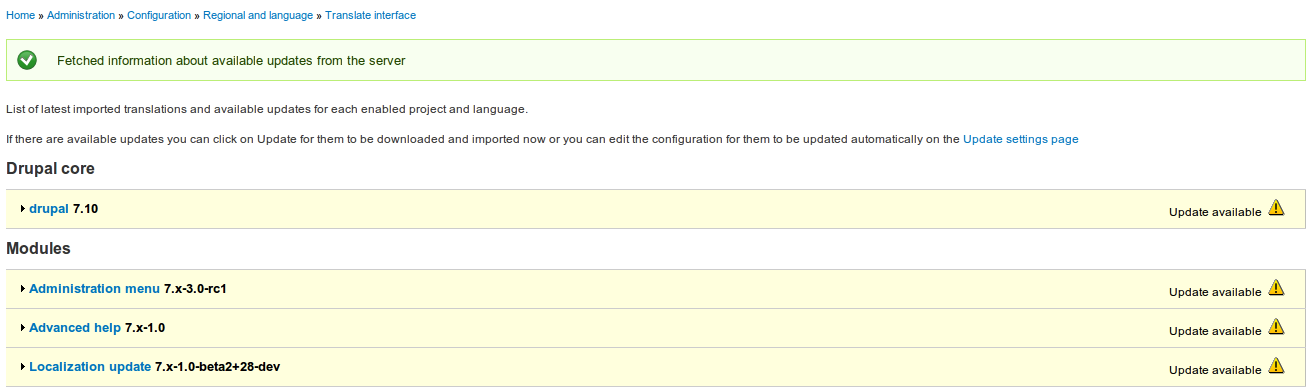Expand the Administration menu row triangle

point(22,289)
